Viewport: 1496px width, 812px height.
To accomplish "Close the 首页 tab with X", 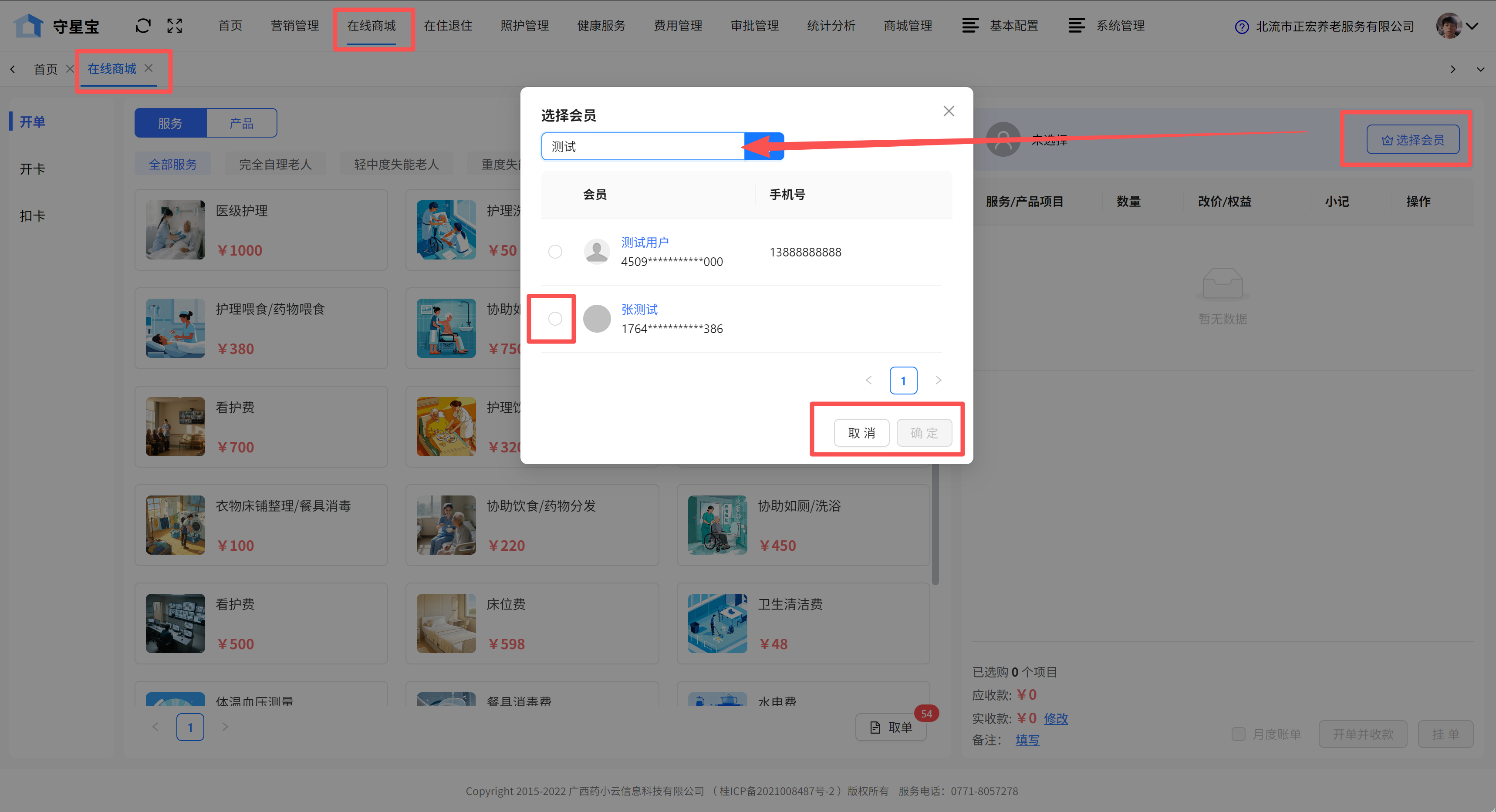I will [x=70, y=68].
